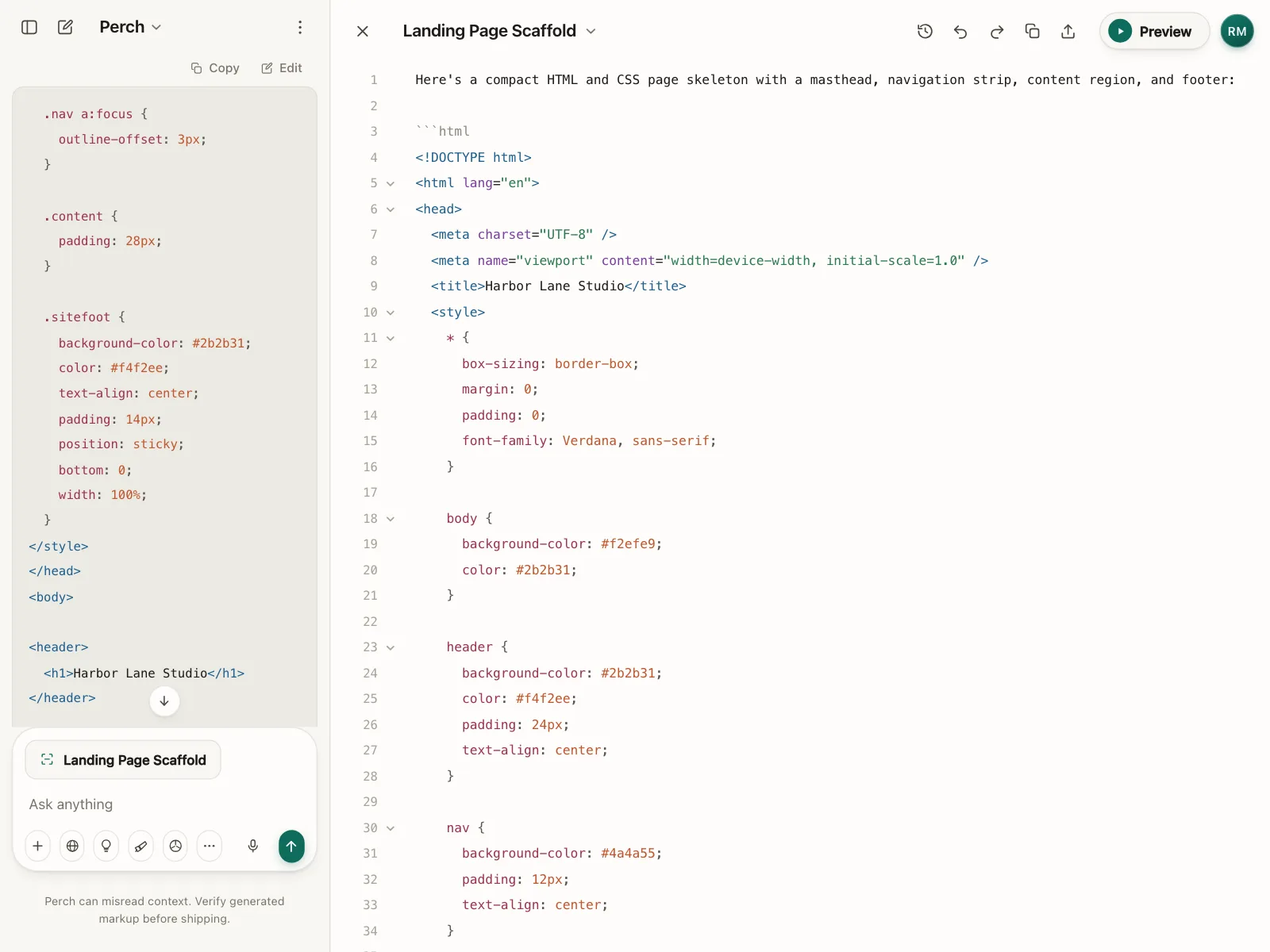The height and width of the screenshot is (952, 1270).
Task: Jump to bottom with down-arrow button
Action: [164, 701]
